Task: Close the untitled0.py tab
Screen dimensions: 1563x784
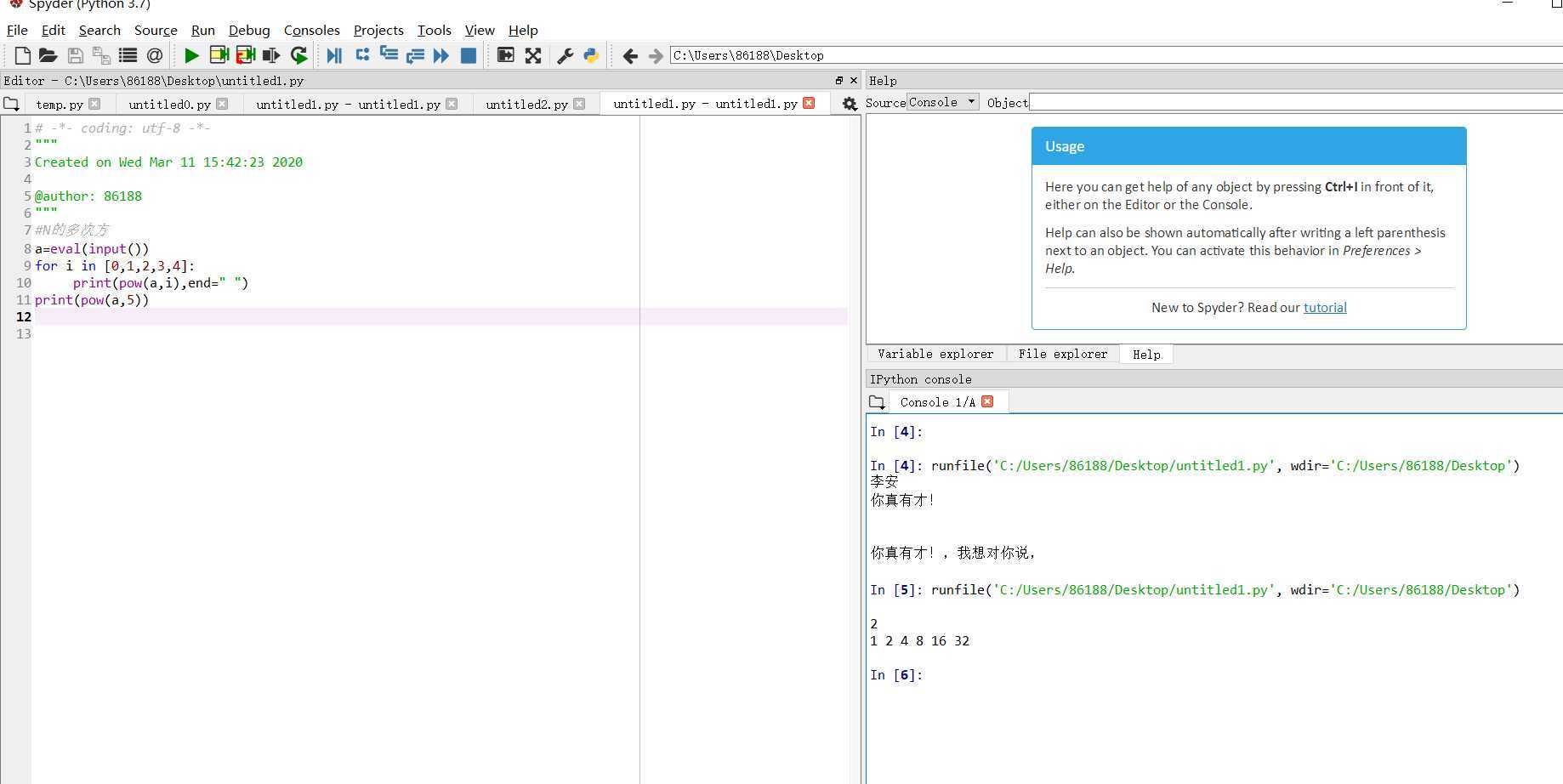Action: tap(222, 104)
